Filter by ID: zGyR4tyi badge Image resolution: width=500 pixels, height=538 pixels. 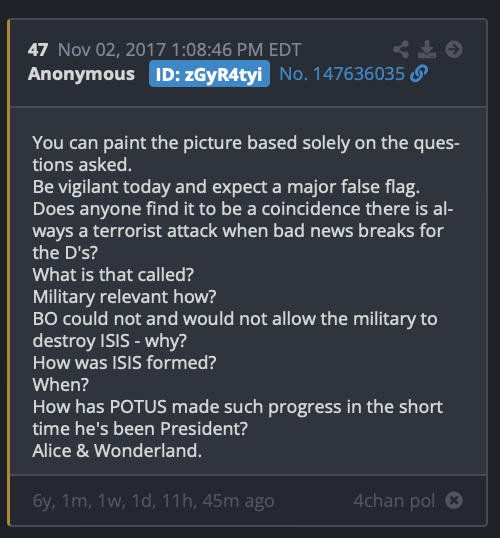tap(209, 74)
